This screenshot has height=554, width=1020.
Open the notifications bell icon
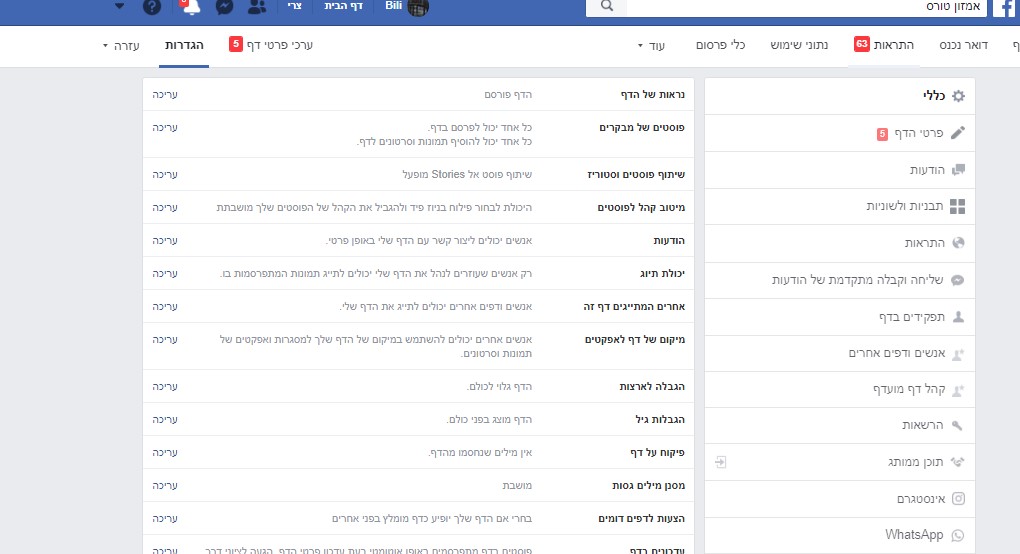coord(191,7)
